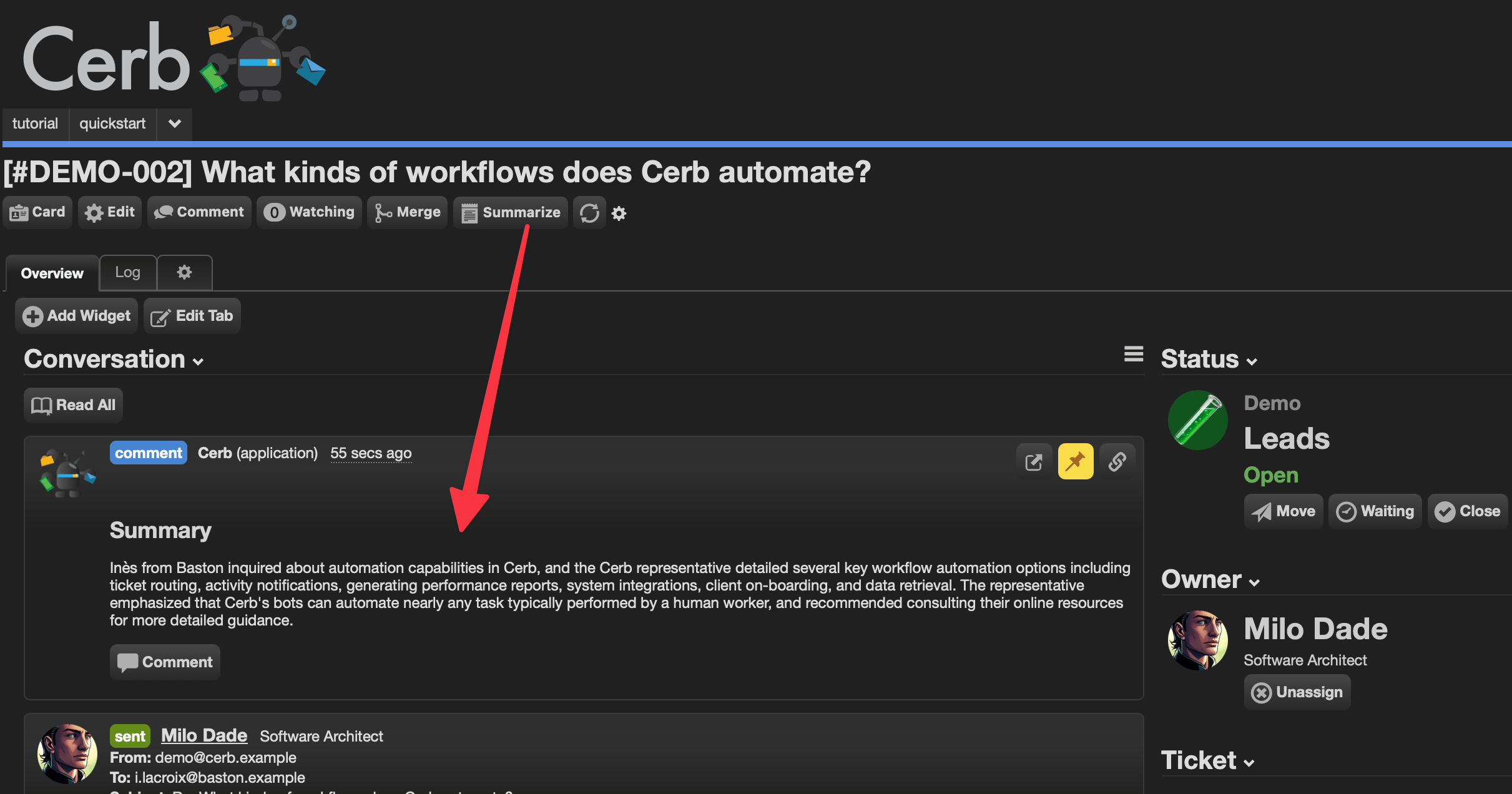Click Read All button
1512x794 pixels.
click(x=73, y=405)
